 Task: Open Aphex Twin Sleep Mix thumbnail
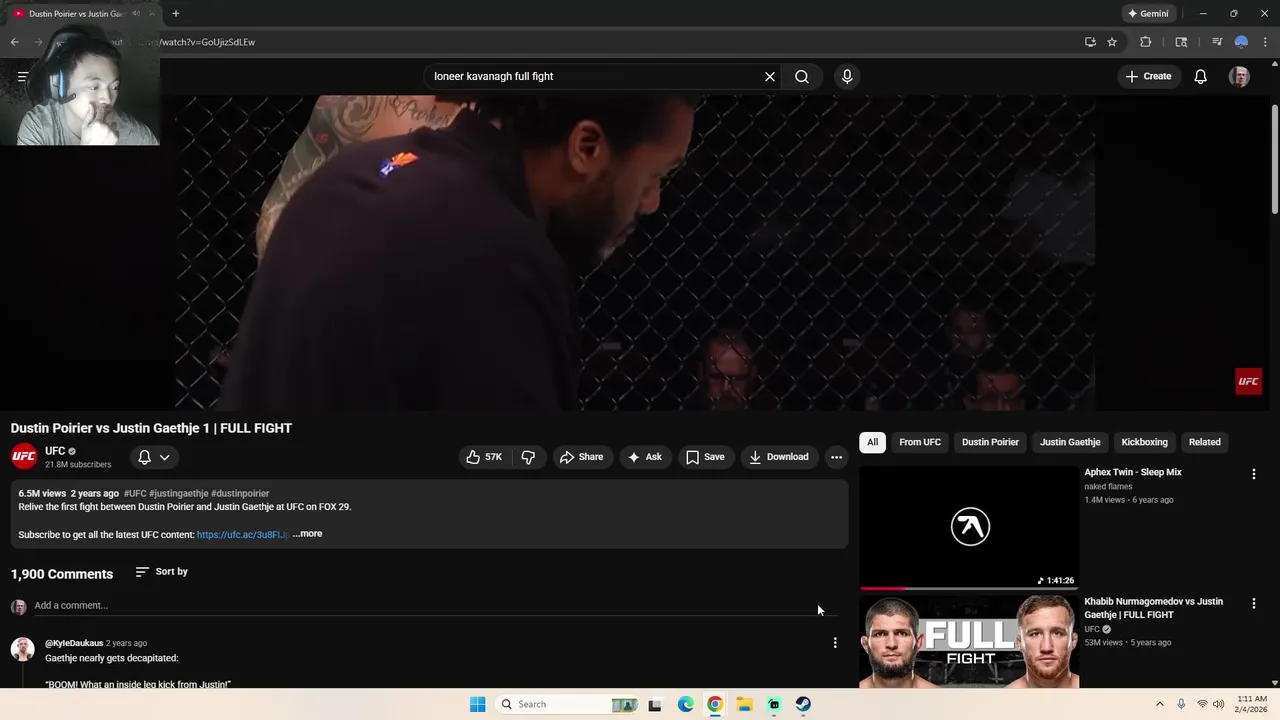click(x=969, y=527)
